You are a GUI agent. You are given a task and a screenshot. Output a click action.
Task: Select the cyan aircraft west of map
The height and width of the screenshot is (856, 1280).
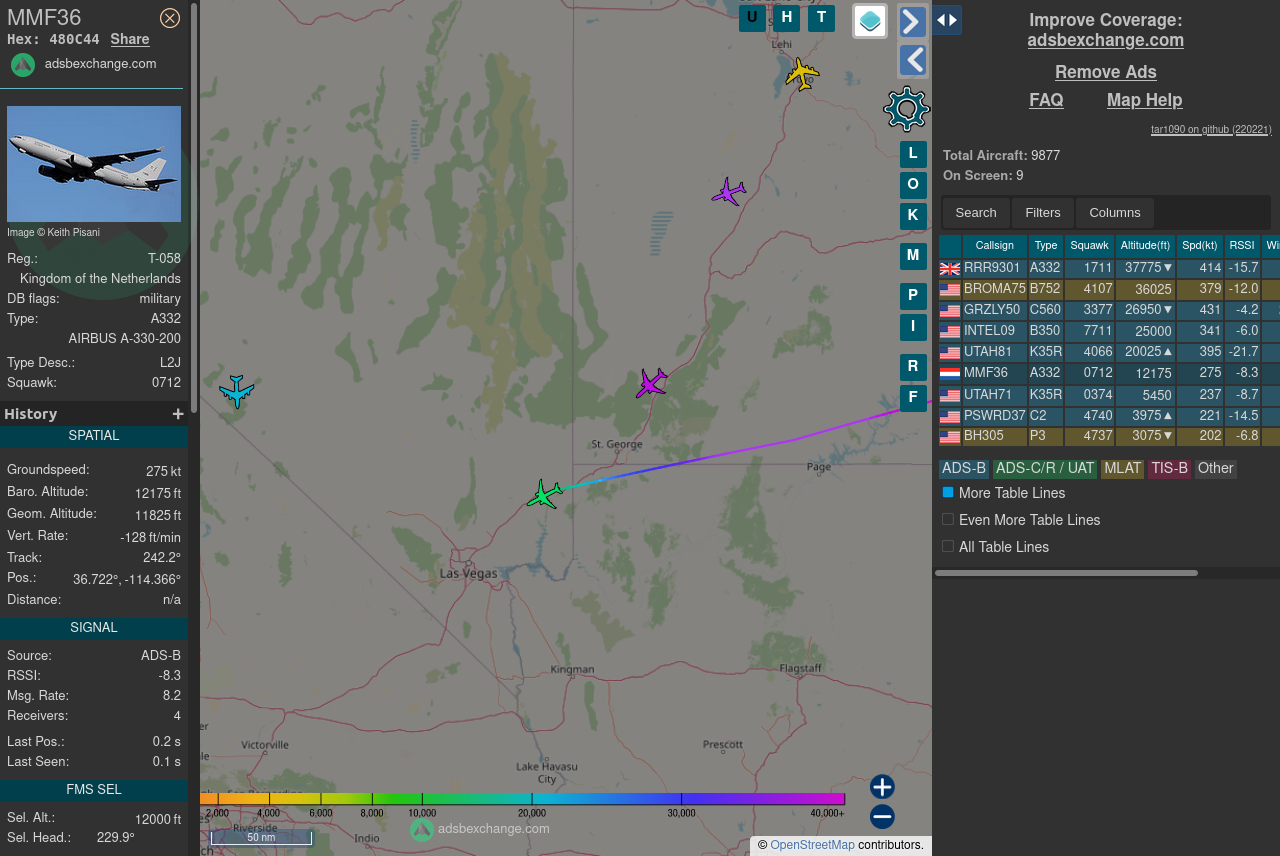(x=237, y=391)
